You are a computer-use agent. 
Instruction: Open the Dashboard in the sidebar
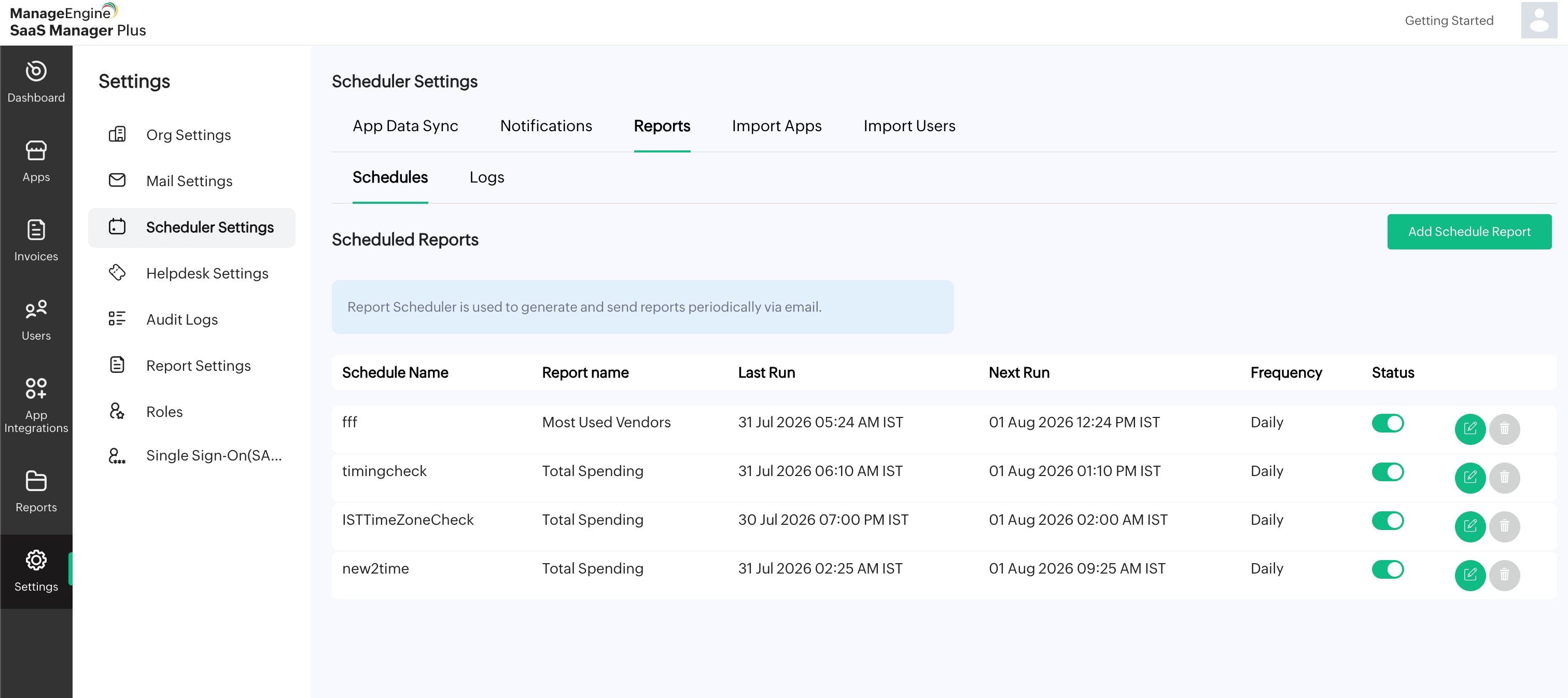36,82
